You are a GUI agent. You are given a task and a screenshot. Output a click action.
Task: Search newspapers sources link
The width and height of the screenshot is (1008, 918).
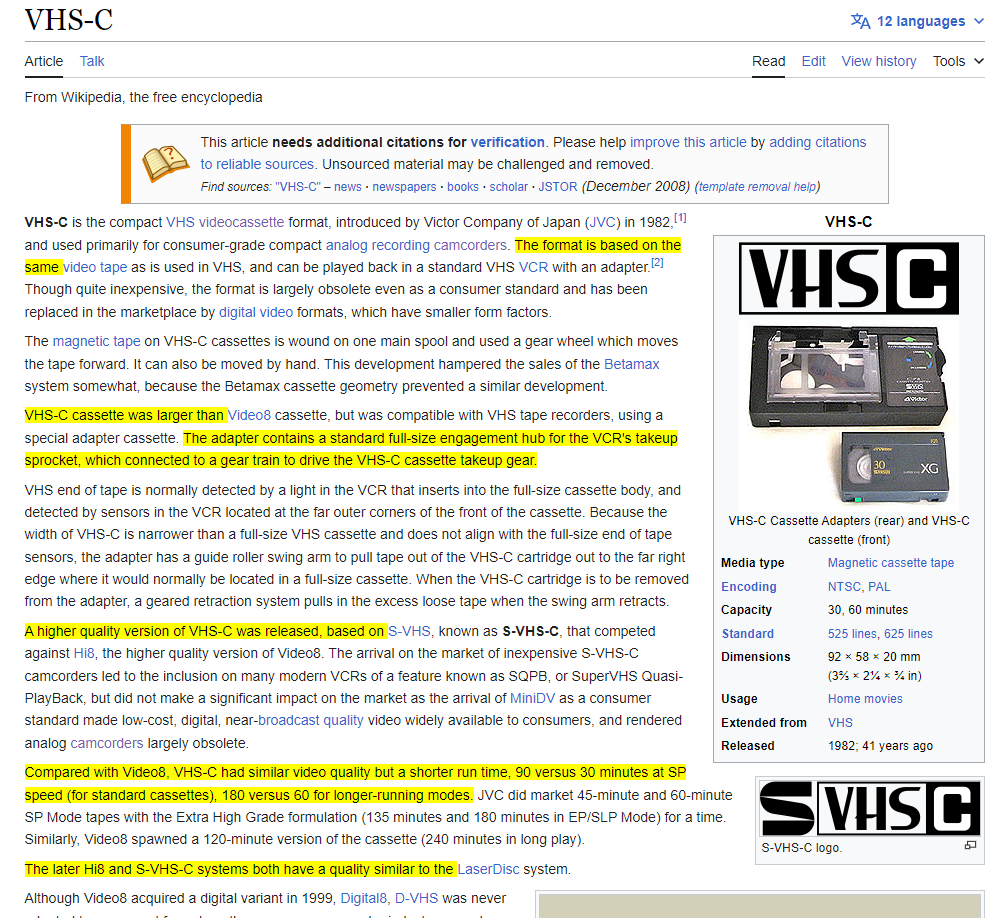click(404, 186)
